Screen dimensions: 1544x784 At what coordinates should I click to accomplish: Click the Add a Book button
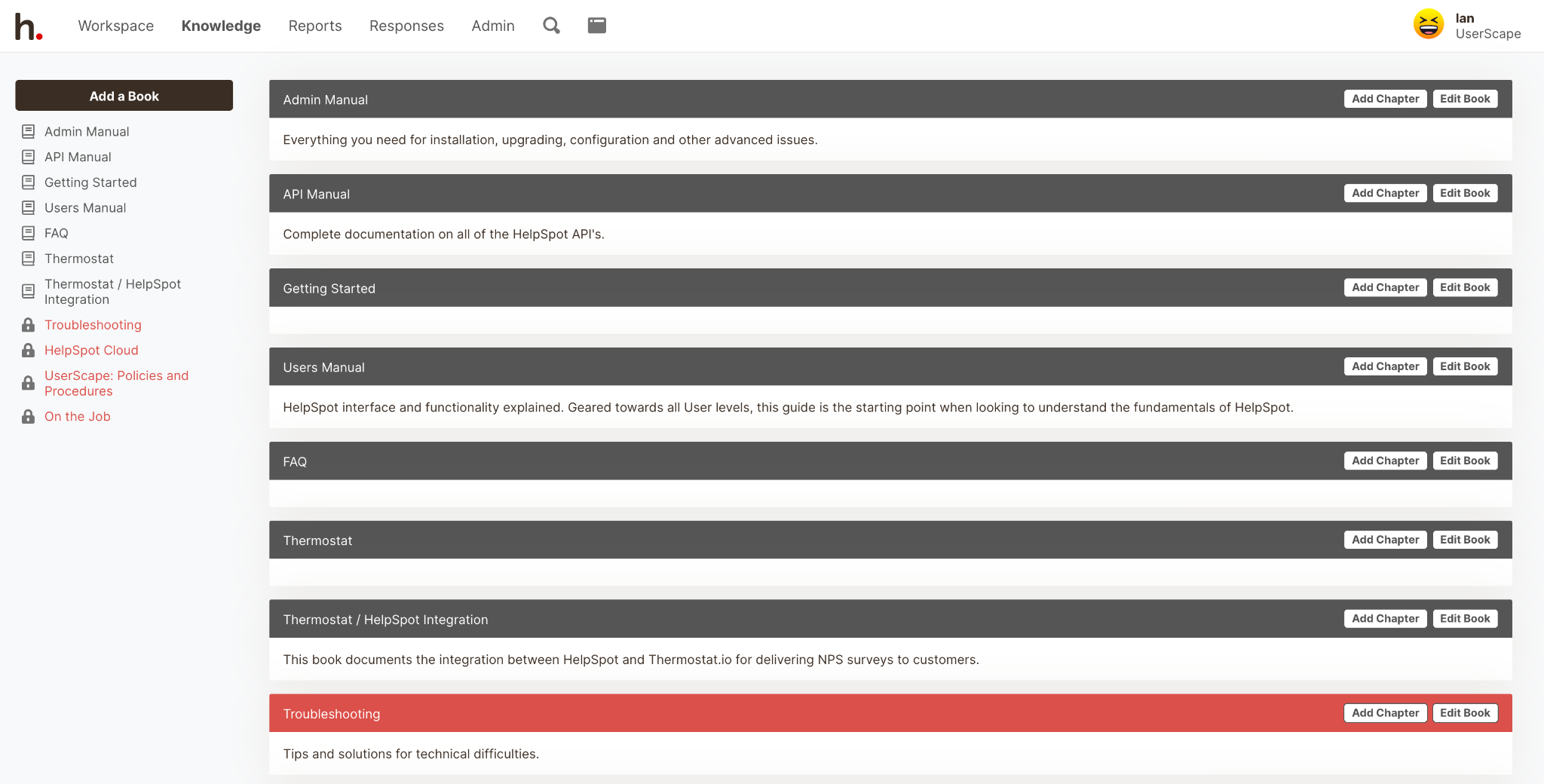point(124,96)
